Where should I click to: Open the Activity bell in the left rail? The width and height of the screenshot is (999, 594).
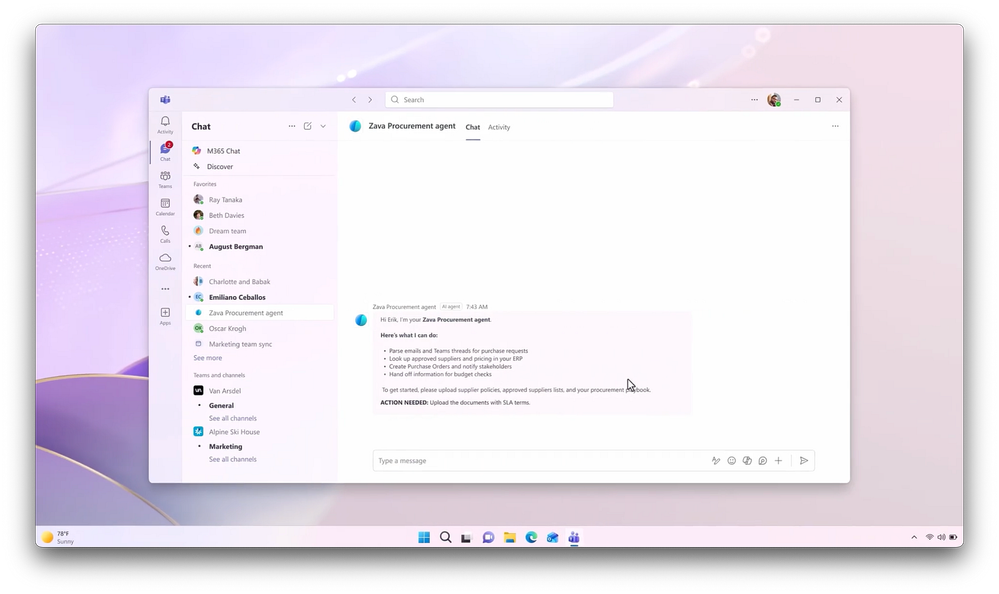point(165,124)
